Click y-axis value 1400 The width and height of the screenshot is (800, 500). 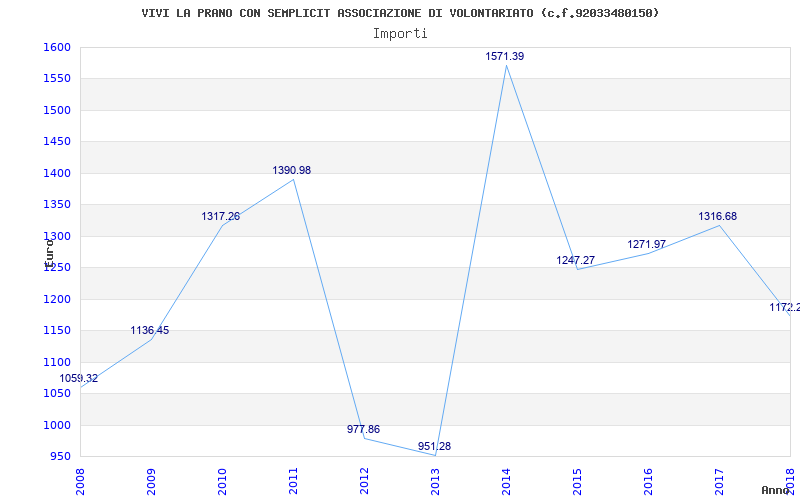coord(57,173)
